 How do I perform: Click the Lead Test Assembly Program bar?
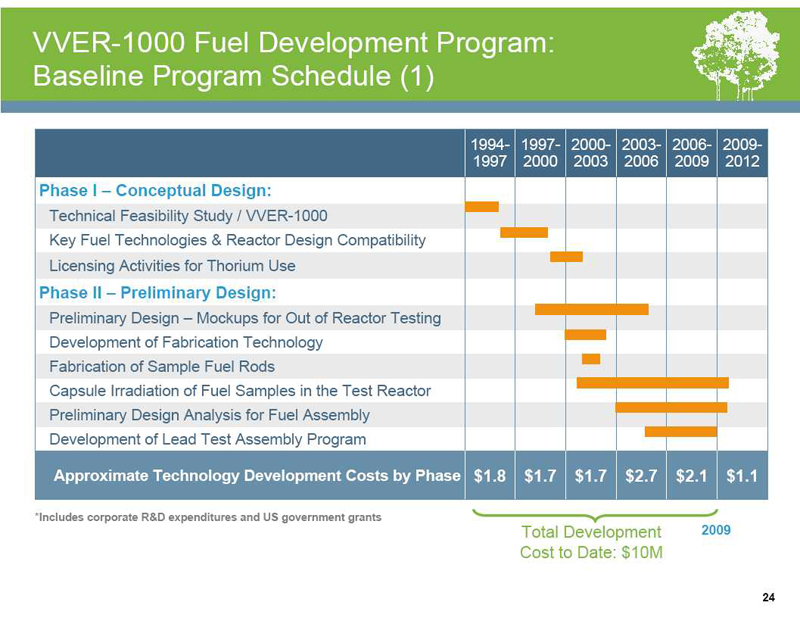pos(680,432)
